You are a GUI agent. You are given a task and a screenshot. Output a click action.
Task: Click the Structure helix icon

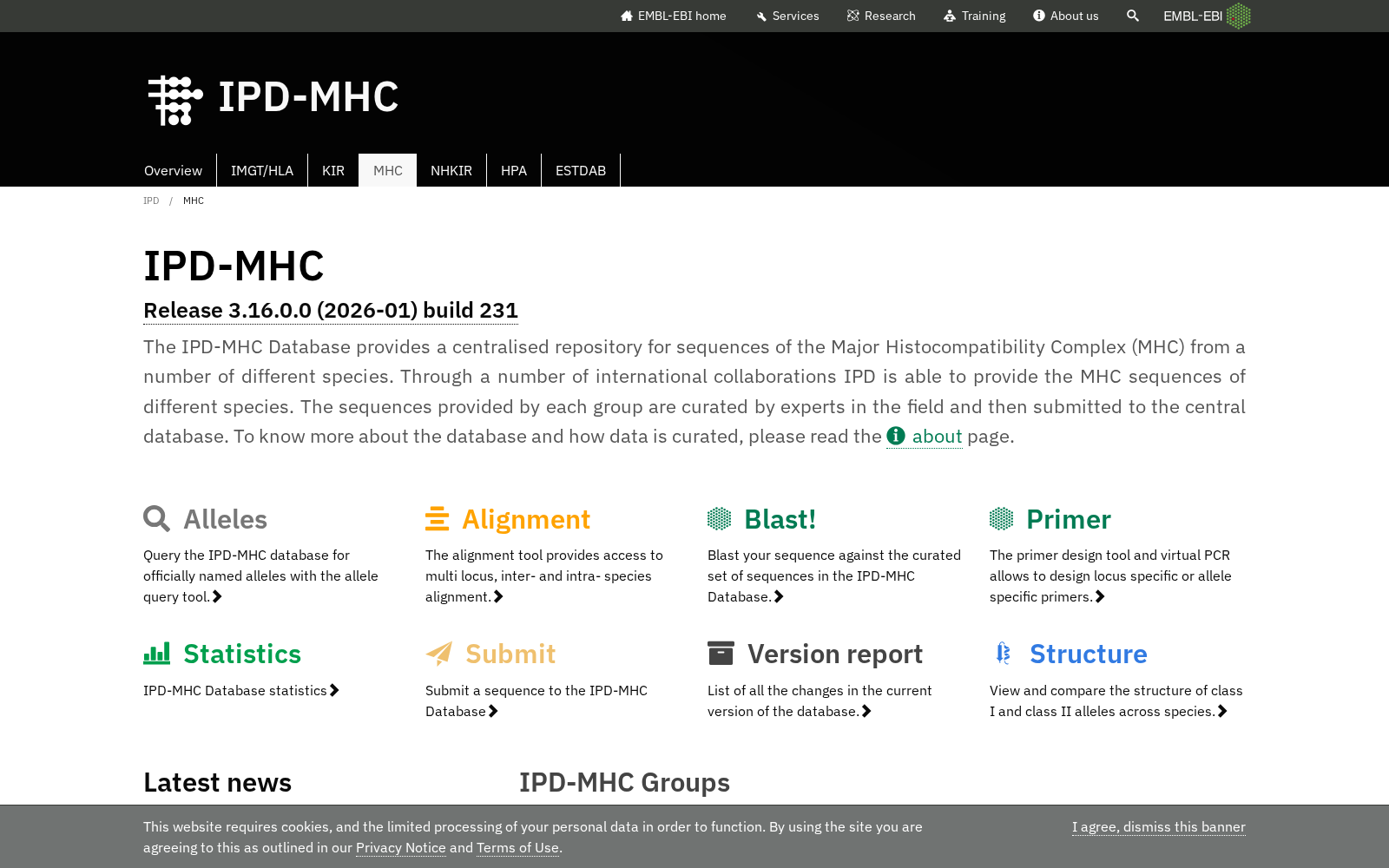(1004, 654)
